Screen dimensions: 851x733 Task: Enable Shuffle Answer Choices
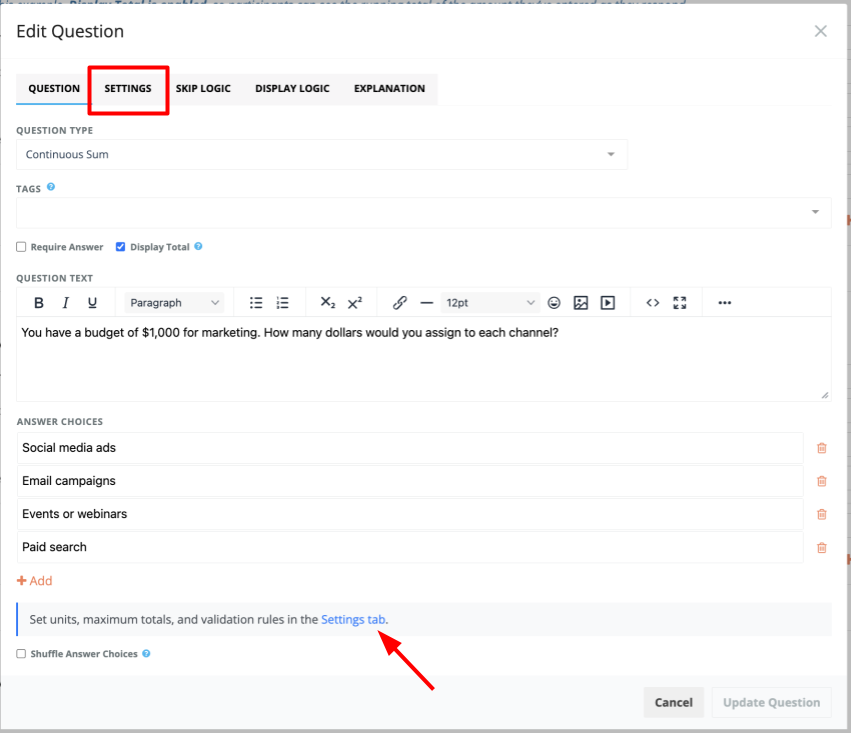(21, 654)
